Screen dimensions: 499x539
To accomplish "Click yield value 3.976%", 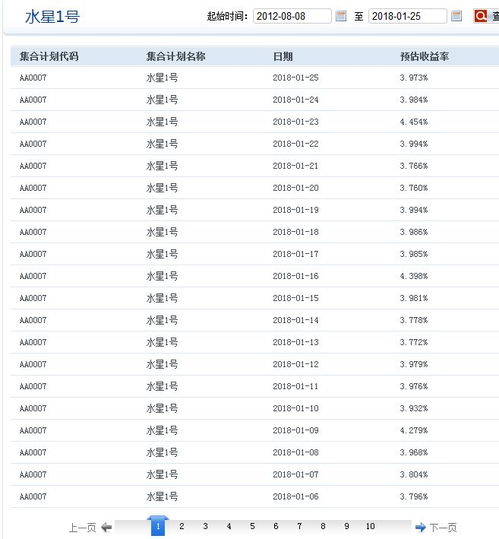I will click(414, 386).
